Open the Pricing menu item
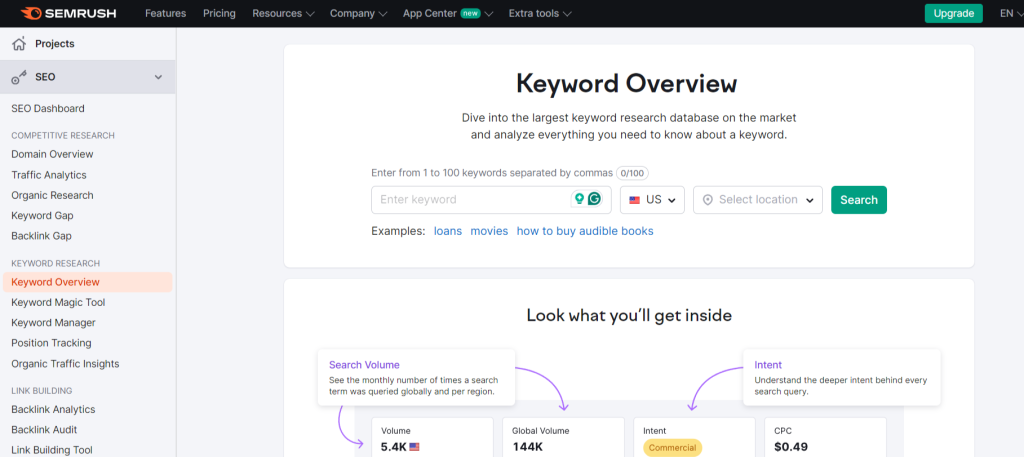Viewport: 1024px width, 457px height. [x=219, y=13]
